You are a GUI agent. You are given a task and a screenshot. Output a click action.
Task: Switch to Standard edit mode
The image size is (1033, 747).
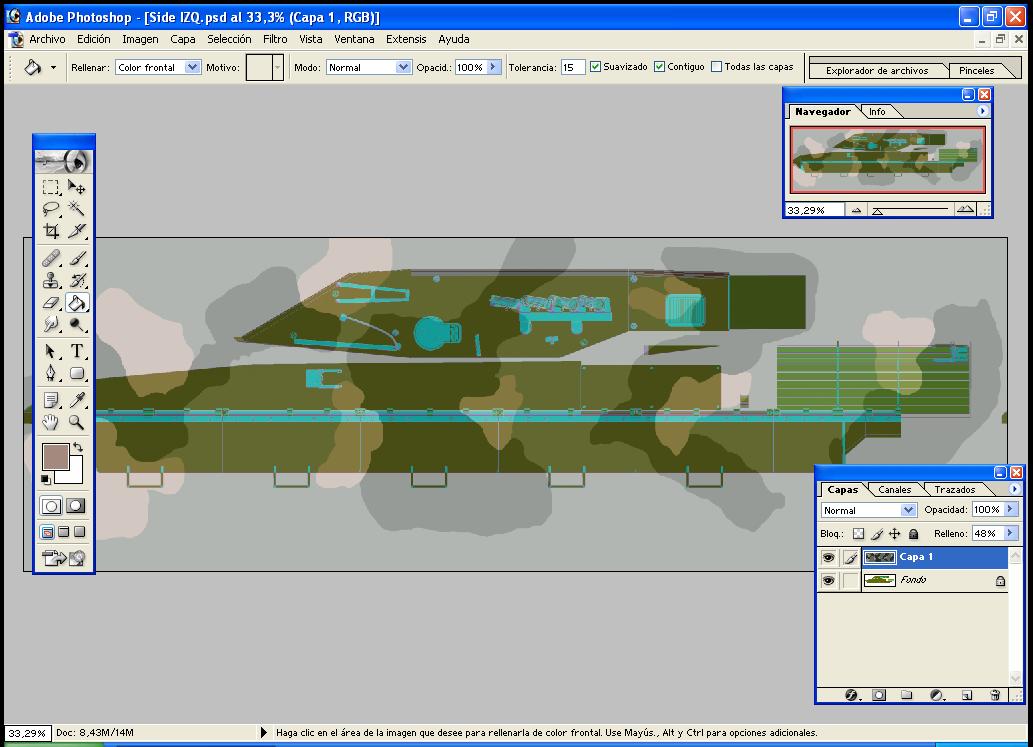[x=51, y=506]
